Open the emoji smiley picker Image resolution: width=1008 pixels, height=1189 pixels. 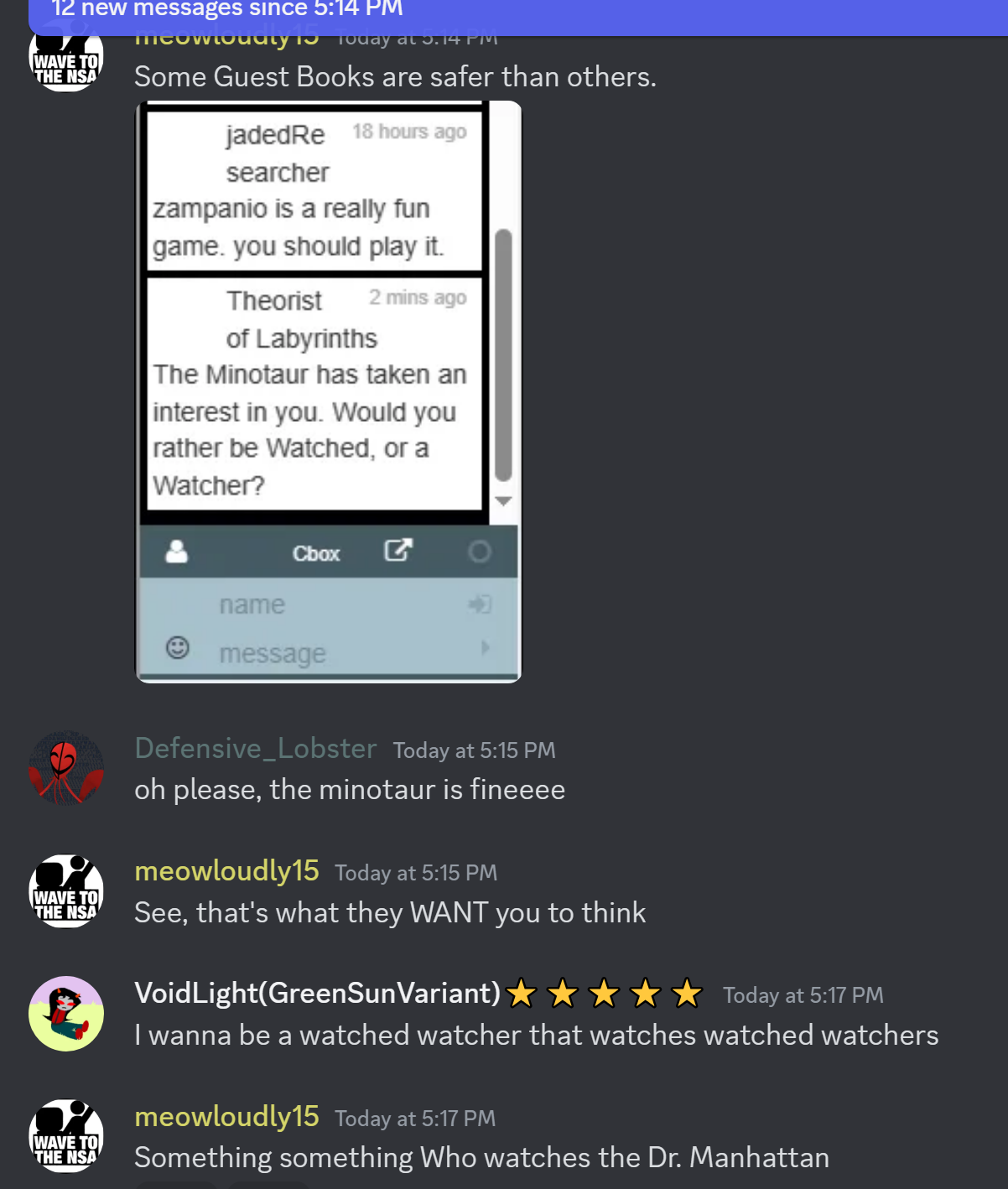pos(177,647)
